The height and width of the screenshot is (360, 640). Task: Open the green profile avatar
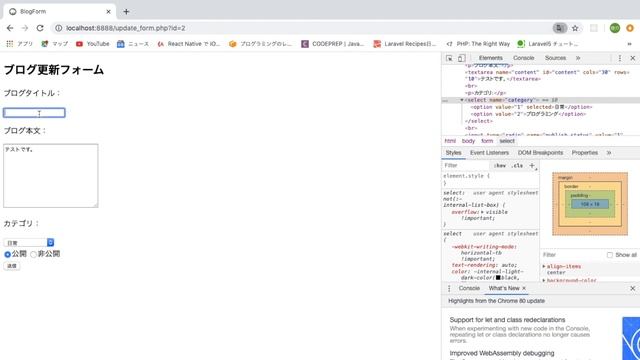[x=615, y=28]
